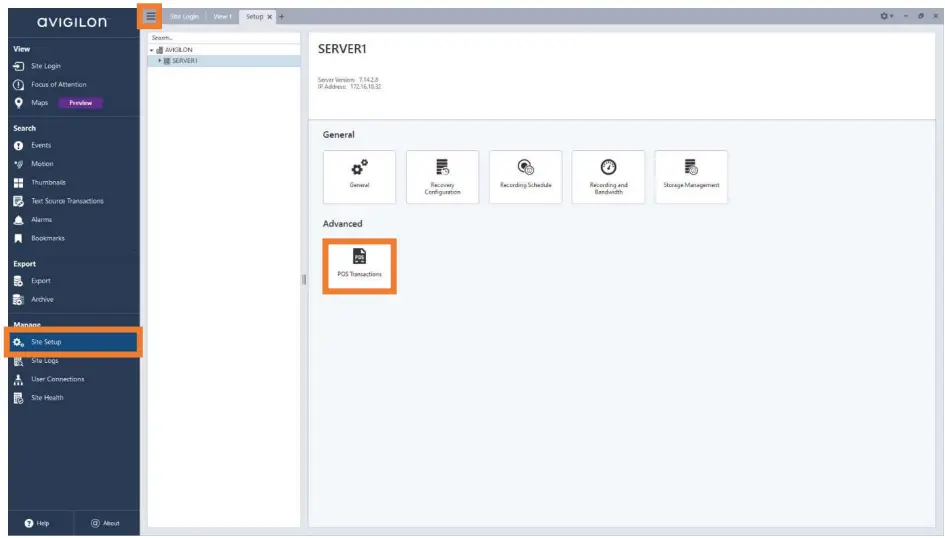Select Site Setup in Manage section
This screenshot has height=538, width=945.
74,342
